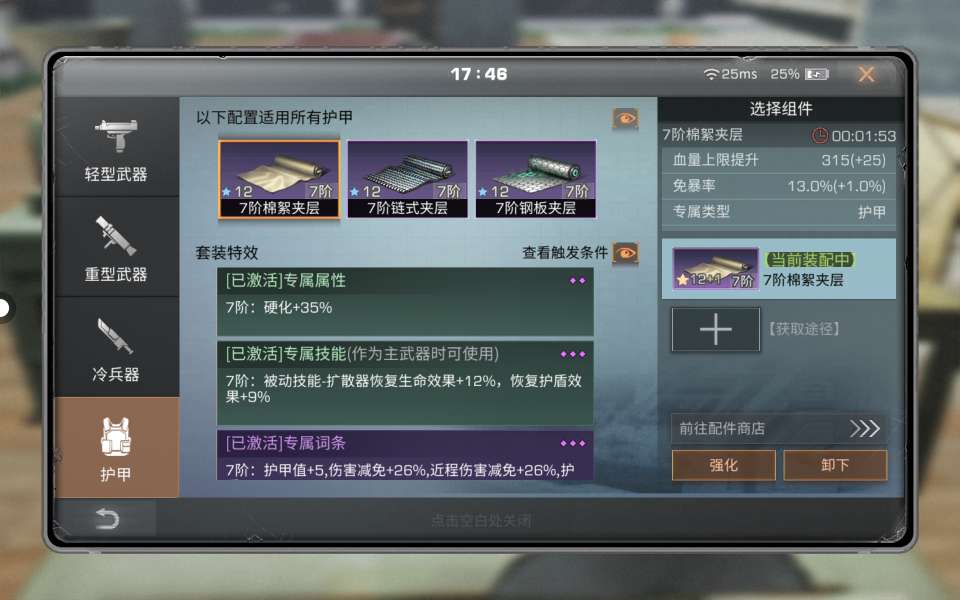Select the 重型武器 rocket launcher icon
The width and height of the screenshot is (960, 600).
116,235
